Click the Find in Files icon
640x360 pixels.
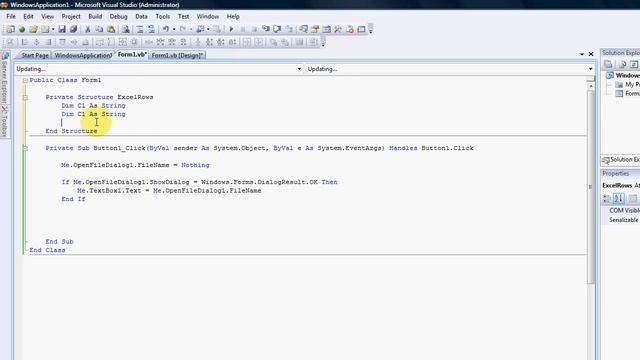tap(126, 29)
